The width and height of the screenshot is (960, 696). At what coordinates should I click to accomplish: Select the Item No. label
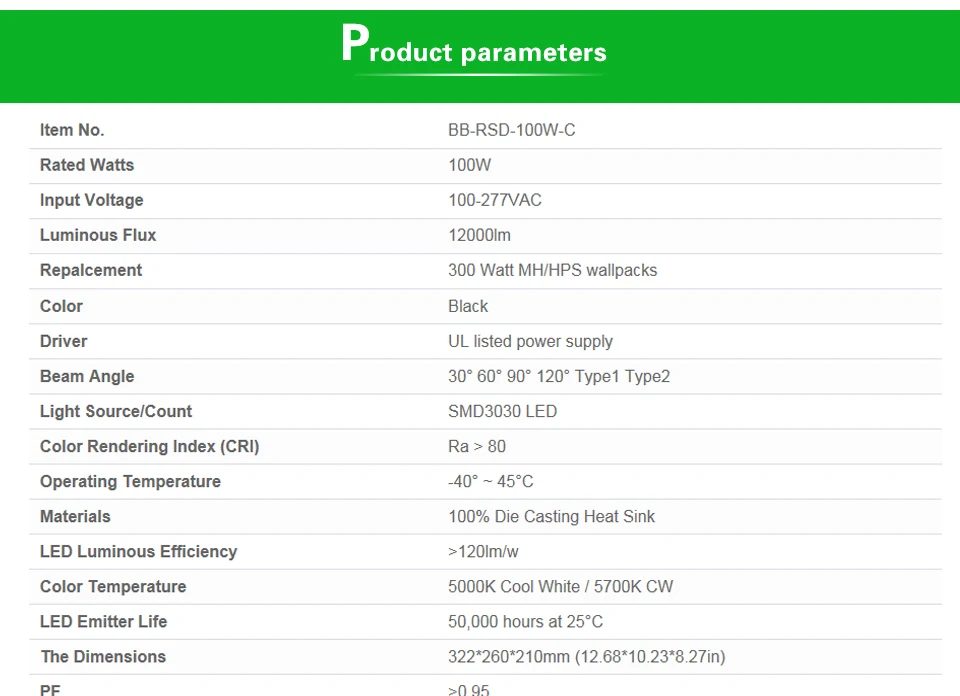point(72,130)
